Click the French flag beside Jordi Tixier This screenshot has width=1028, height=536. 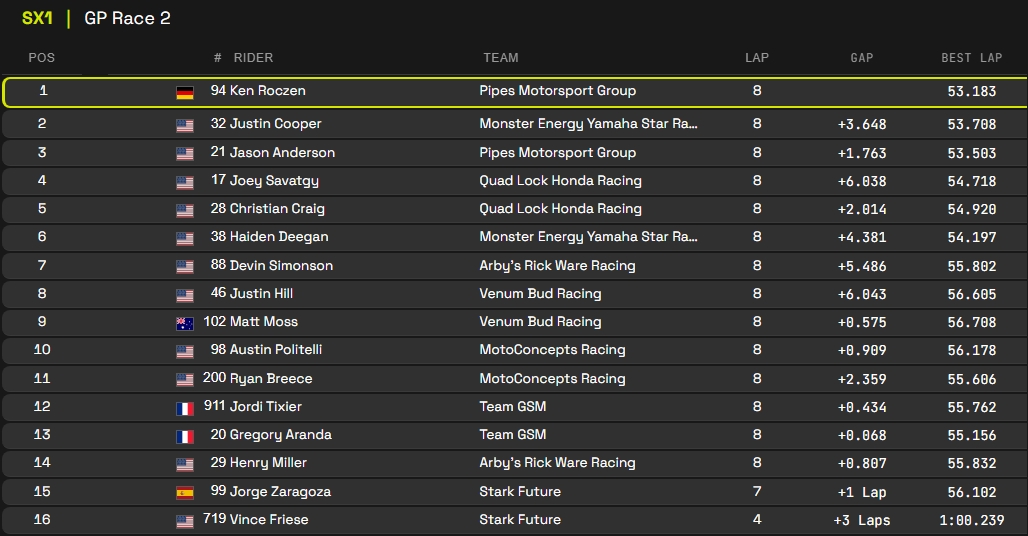pos(185,408)
